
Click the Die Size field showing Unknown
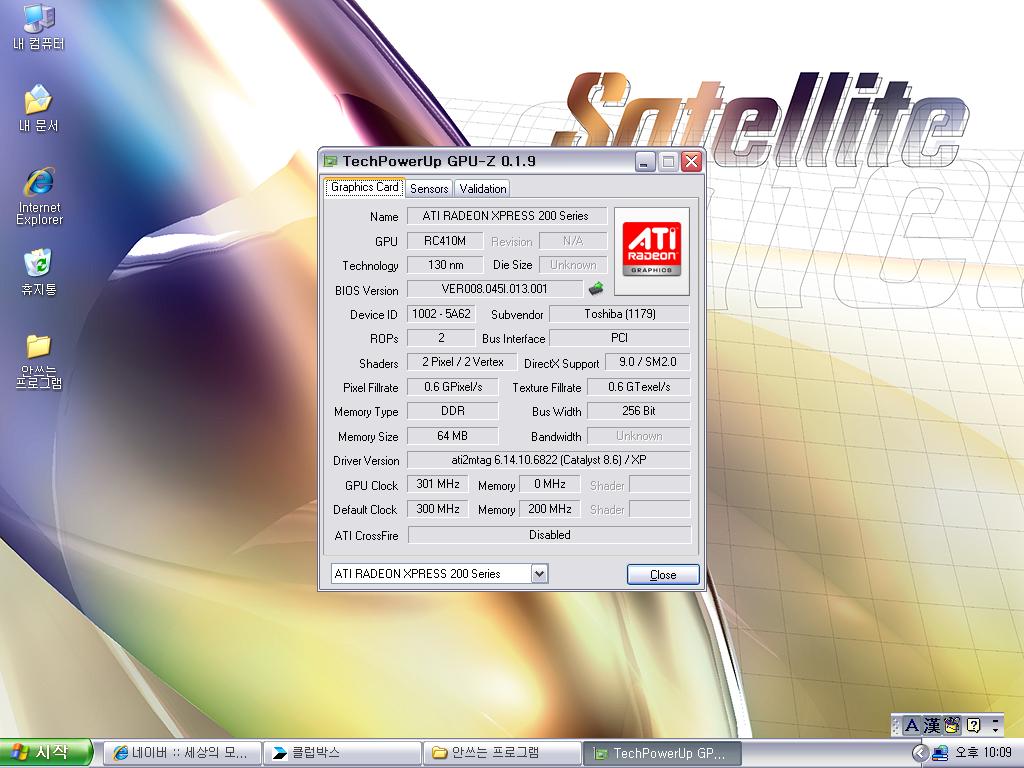(573, 264)
